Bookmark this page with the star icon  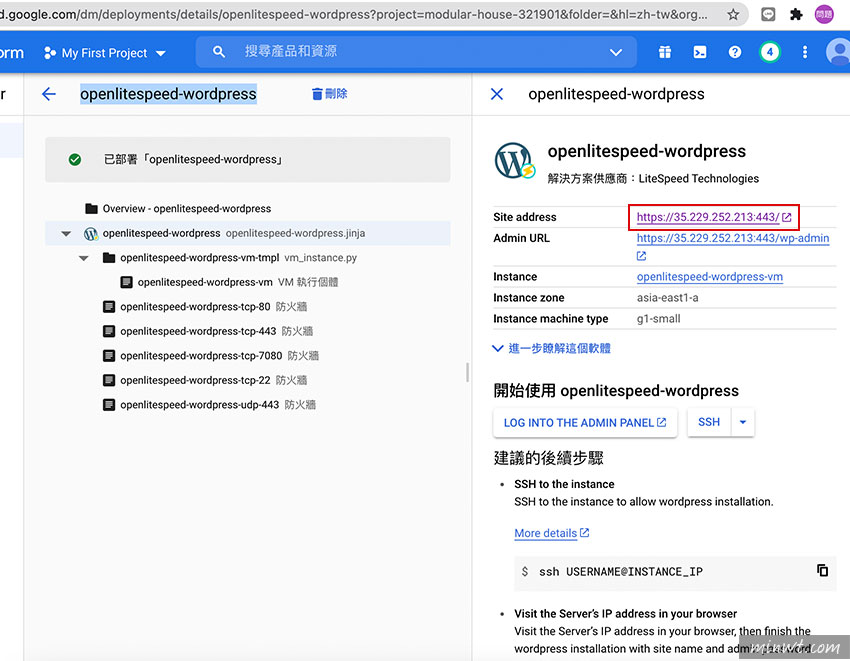point(733,15)
